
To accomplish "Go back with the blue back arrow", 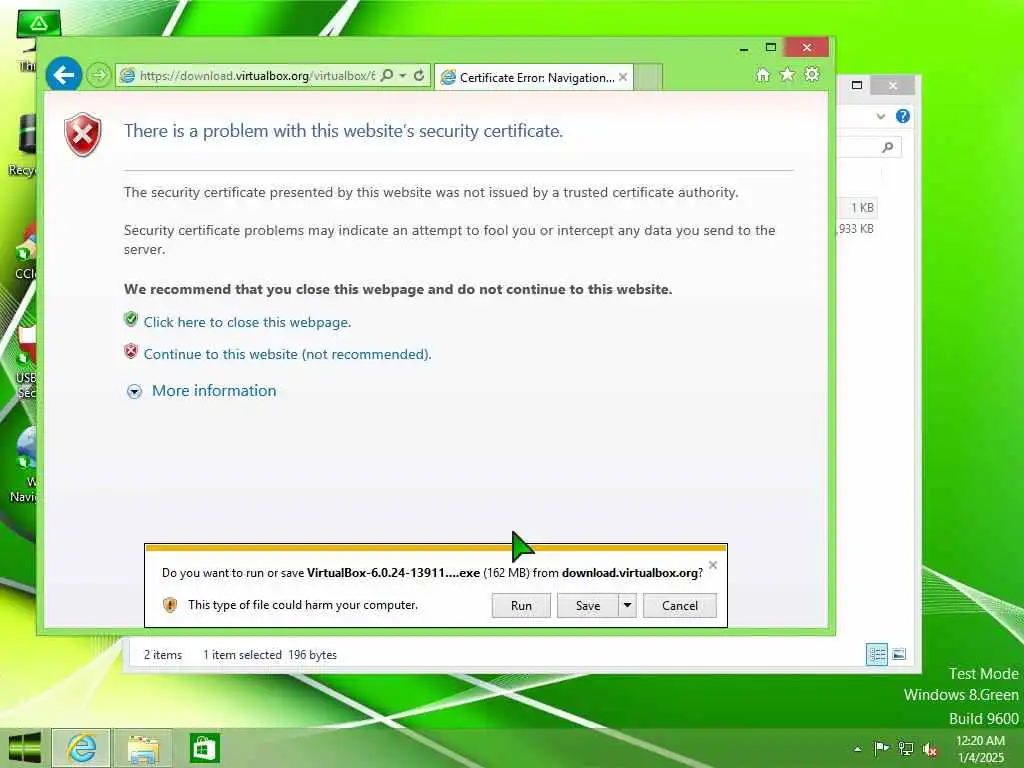I will pyautogui.click(x=64, y=74).
